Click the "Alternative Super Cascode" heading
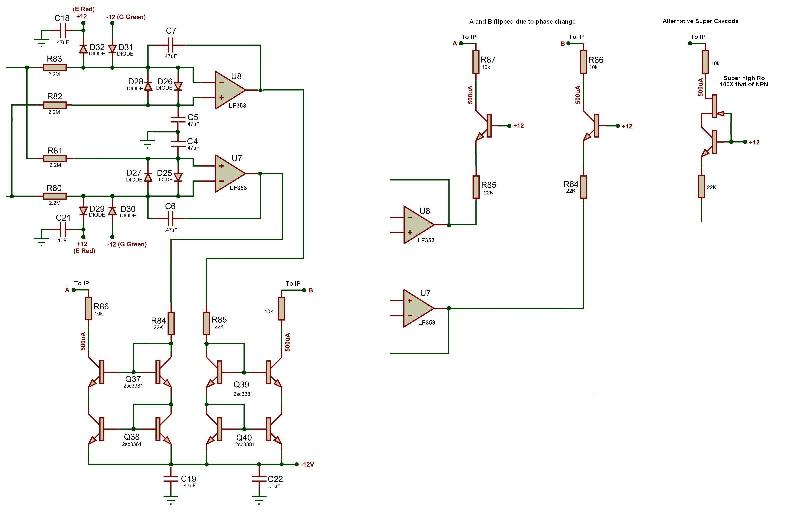The height and width of the screenshot is (530, 800). (x=700, y=20)
